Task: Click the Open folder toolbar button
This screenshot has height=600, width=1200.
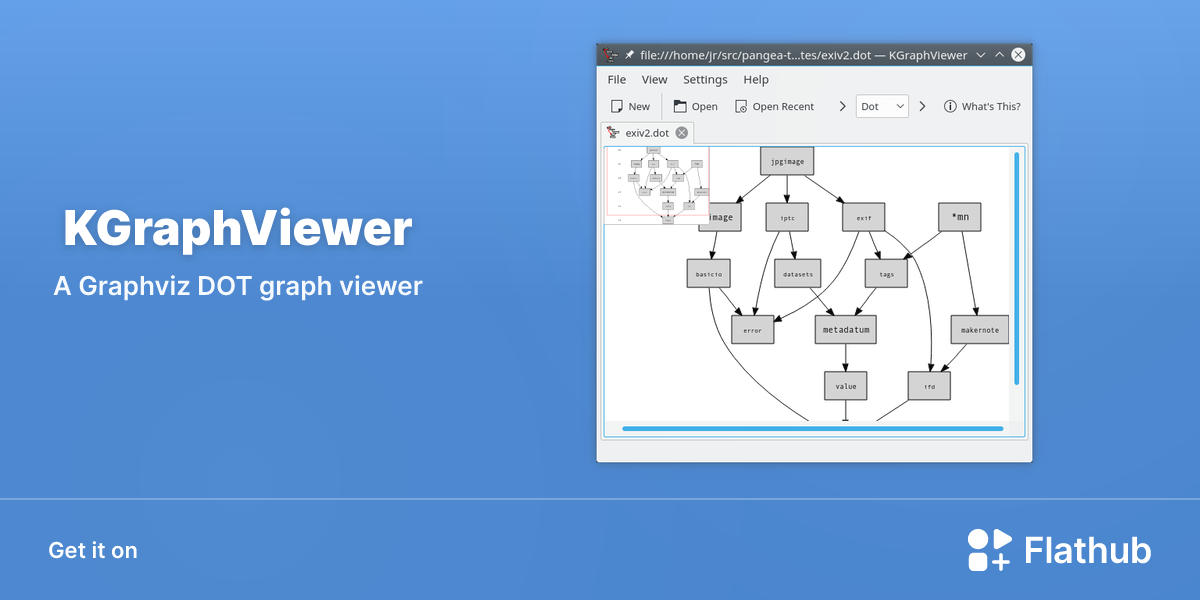Action: pos(695,106)
